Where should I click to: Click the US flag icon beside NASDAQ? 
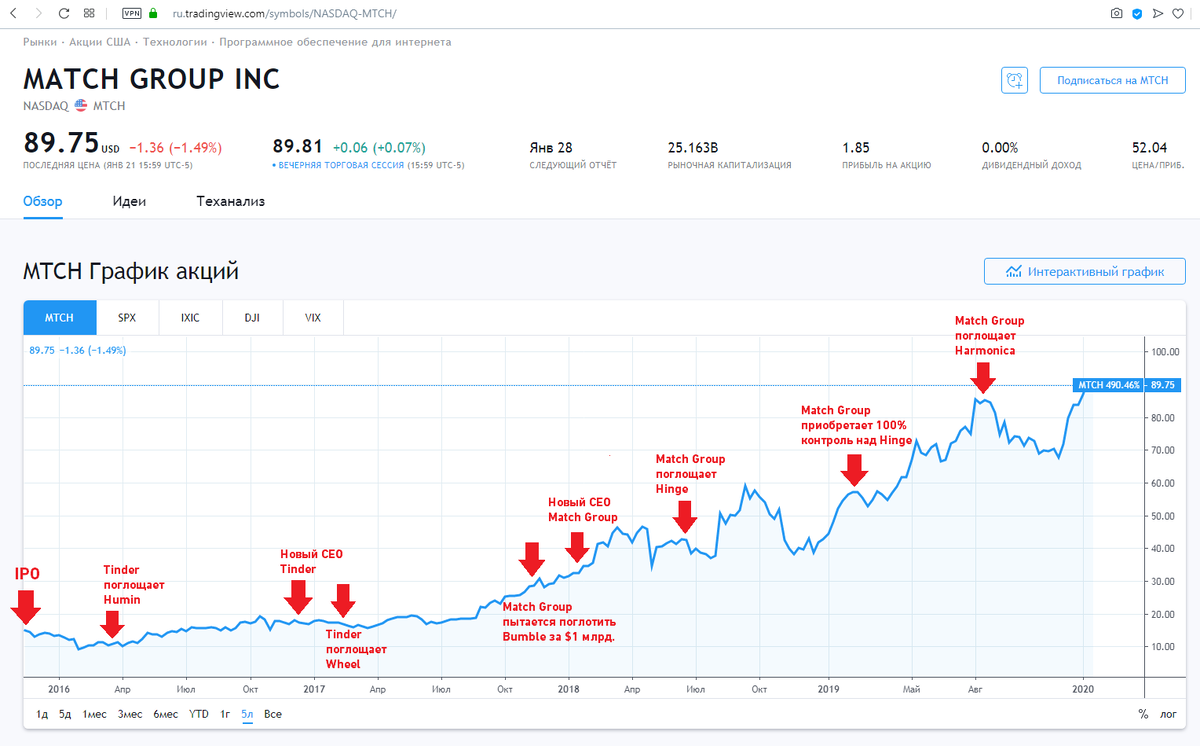coord(81,106)
